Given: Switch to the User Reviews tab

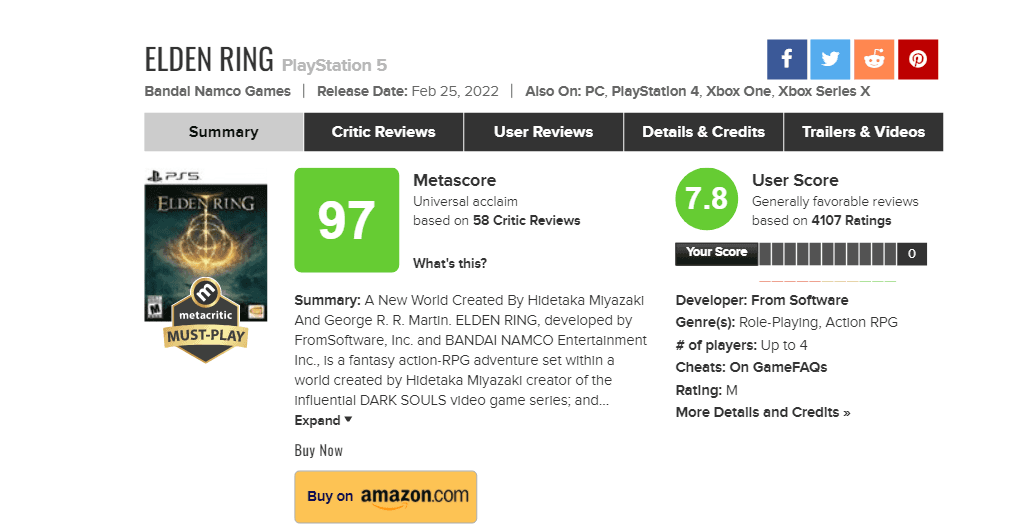Looking at the screenshot, I should click(543, 132).
